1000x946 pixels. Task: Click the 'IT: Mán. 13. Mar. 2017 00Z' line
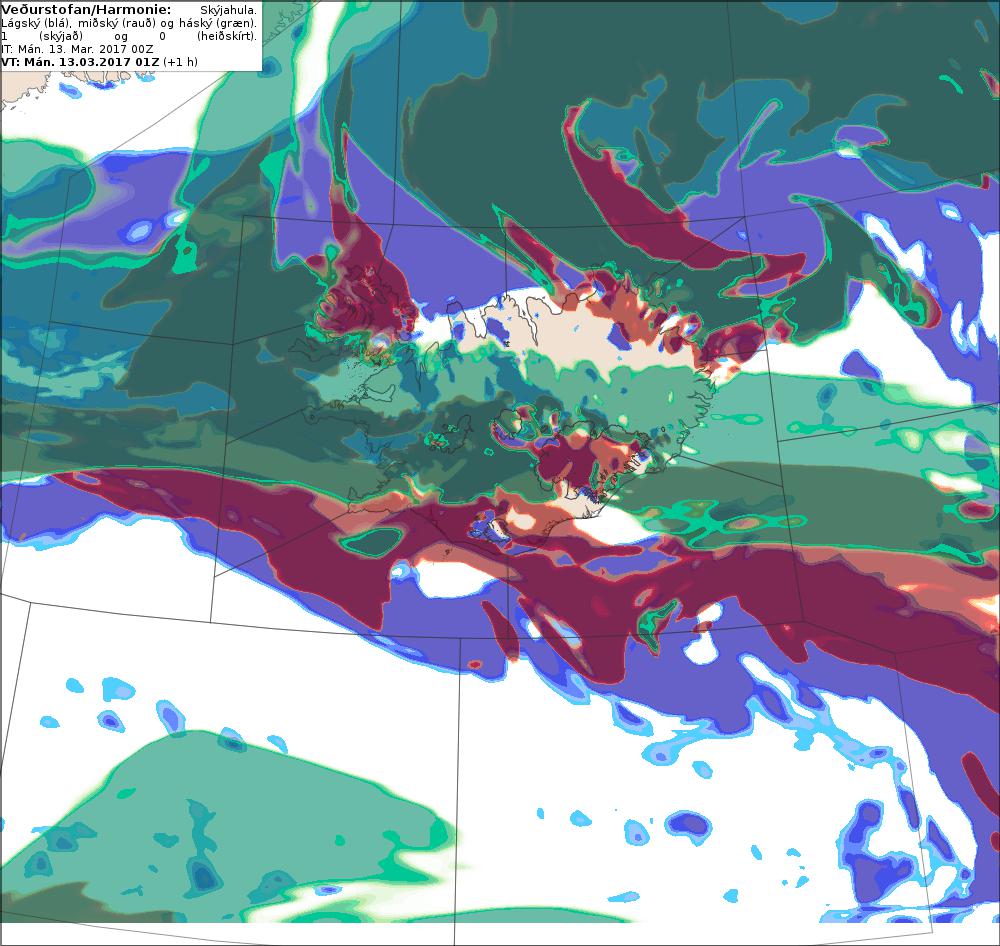(77, 49)
